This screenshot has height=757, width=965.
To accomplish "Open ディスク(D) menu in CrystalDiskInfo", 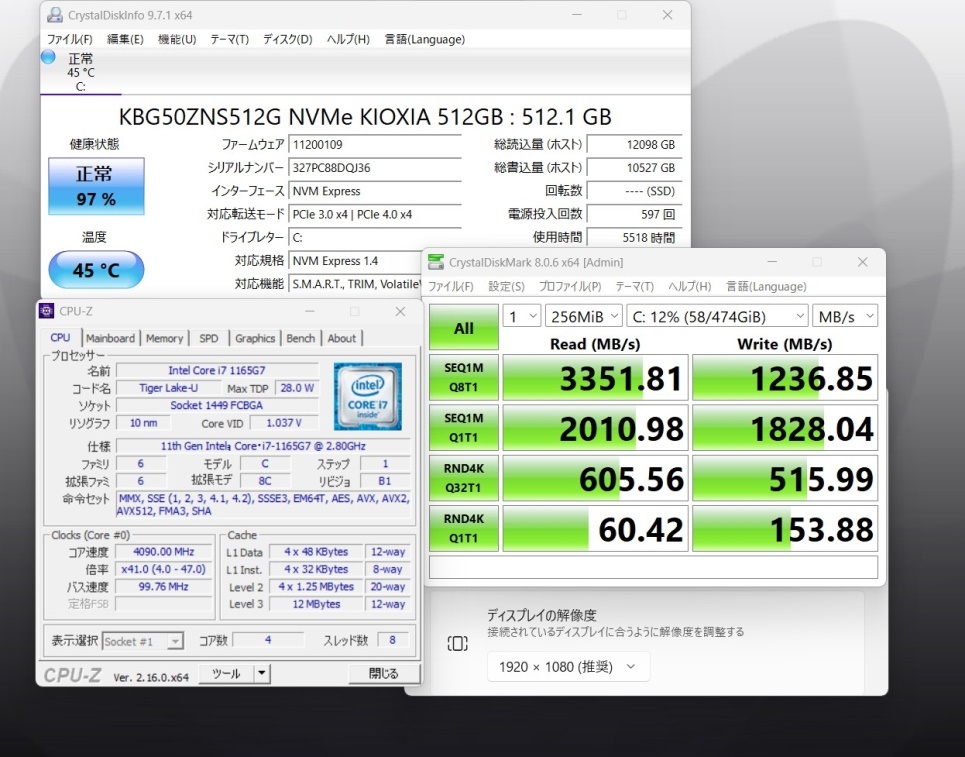I will pyautogui.click(x=287, y=39).
